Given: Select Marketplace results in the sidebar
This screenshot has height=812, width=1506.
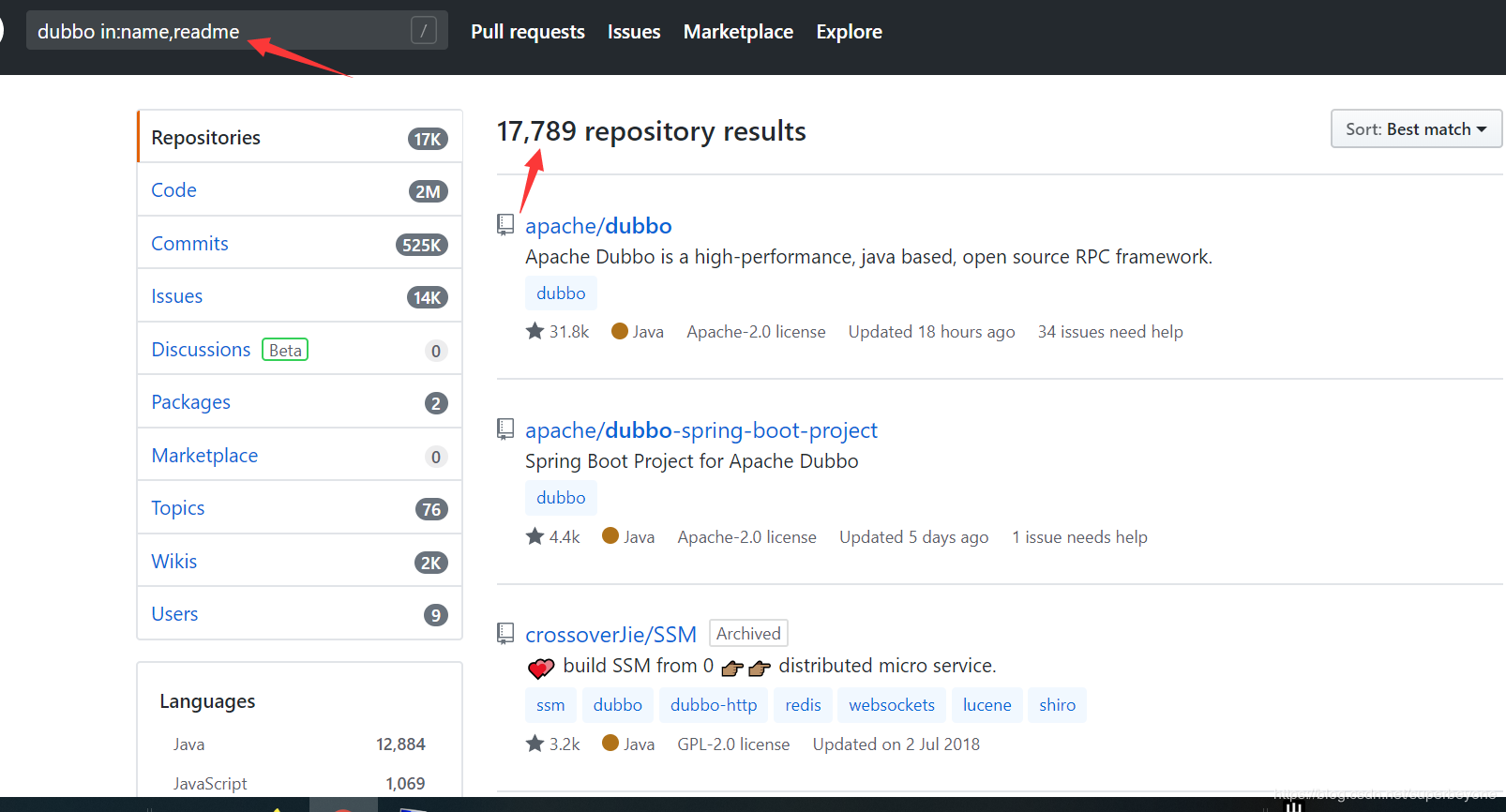Looking at the screenshot, I should point(300,456).
